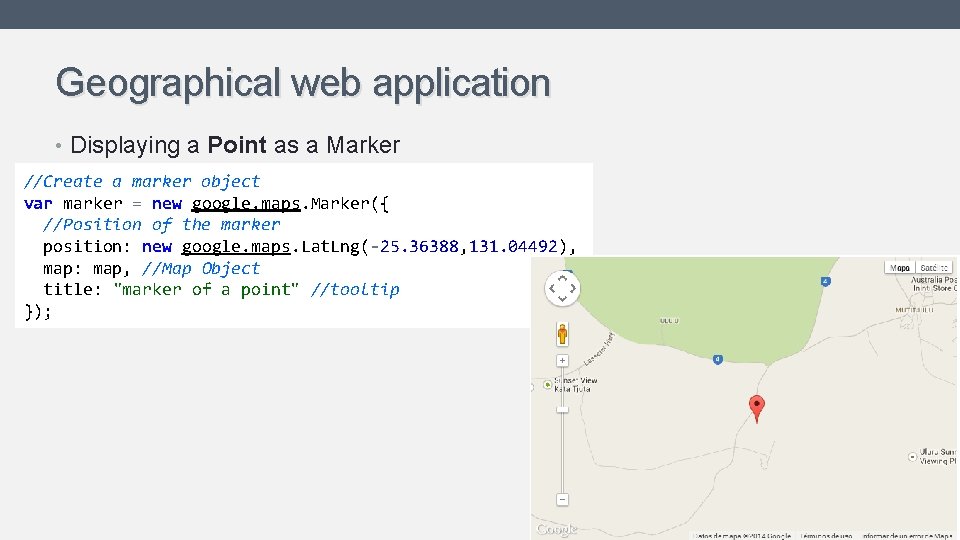Screen dimensions: 960x540
Task: Click the Australia Post label on map
Action: pyautogui.click(x=933, y=283)
